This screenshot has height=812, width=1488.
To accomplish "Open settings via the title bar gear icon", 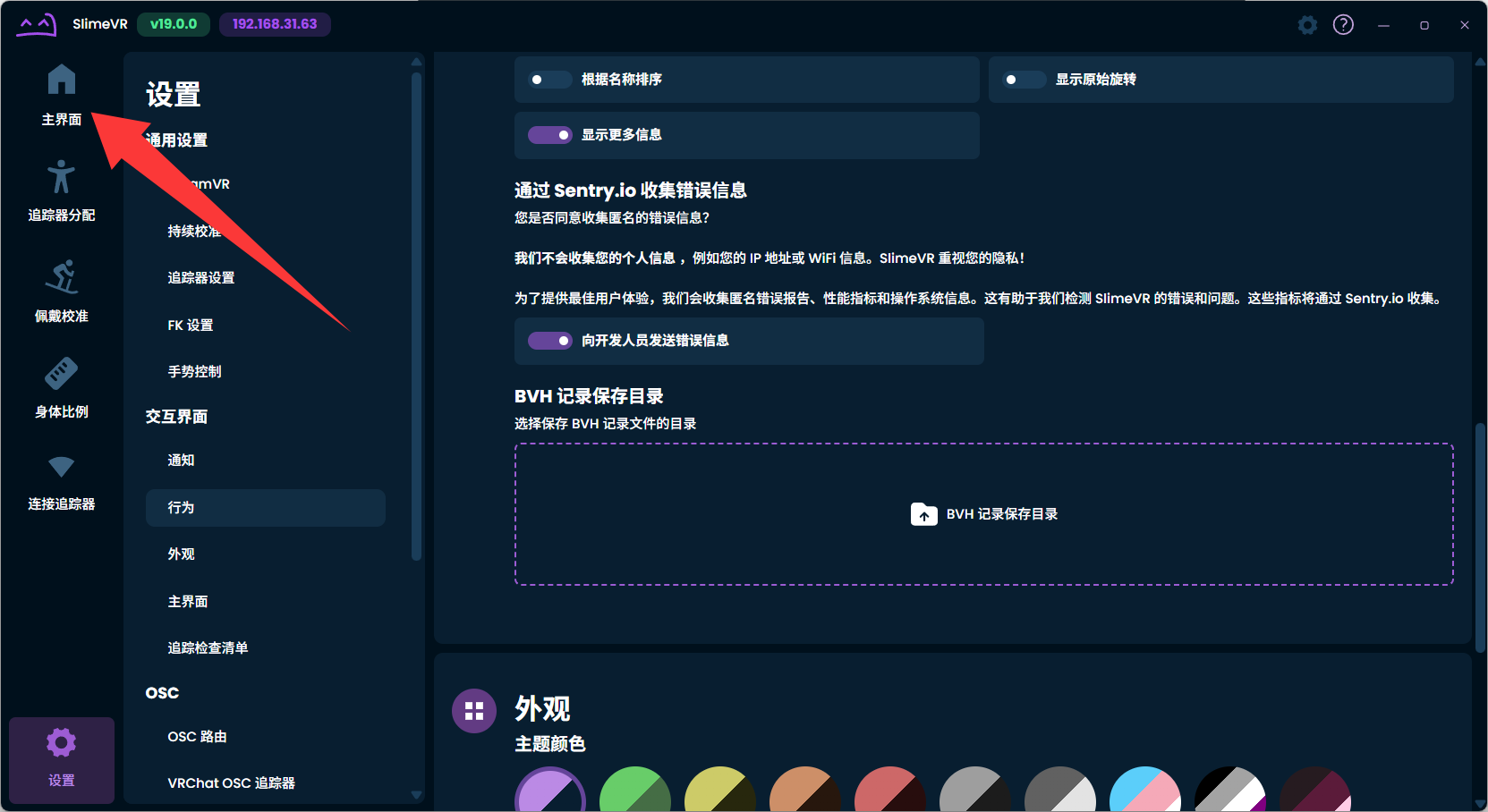I will coord(1307,25).
